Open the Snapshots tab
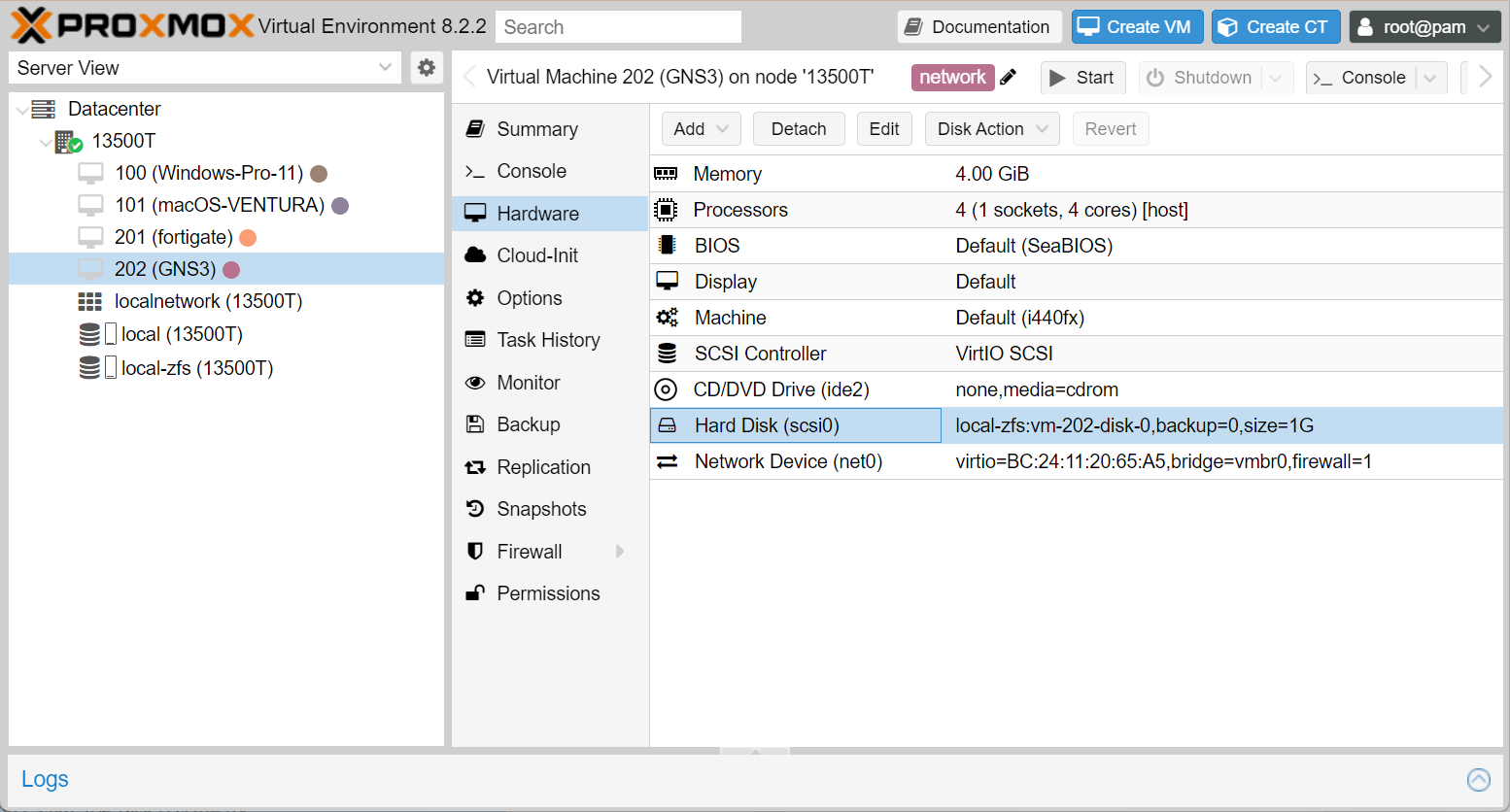 [x=550, y=509]
